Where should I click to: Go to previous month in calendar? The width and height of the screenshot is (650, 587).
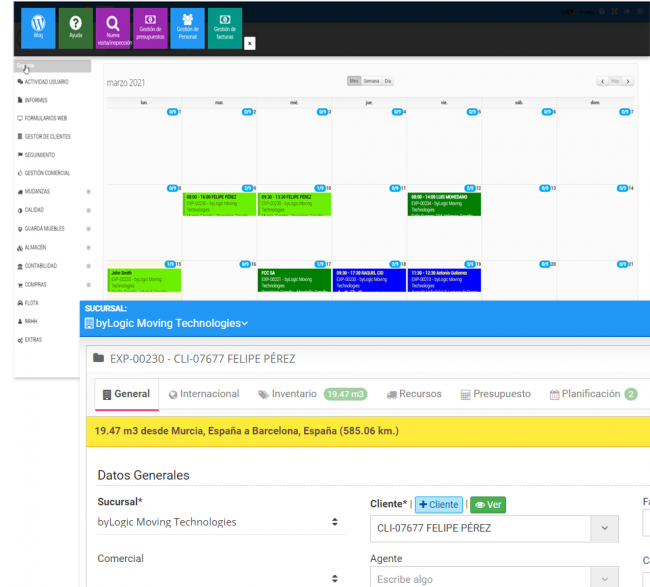coord(602,81)
